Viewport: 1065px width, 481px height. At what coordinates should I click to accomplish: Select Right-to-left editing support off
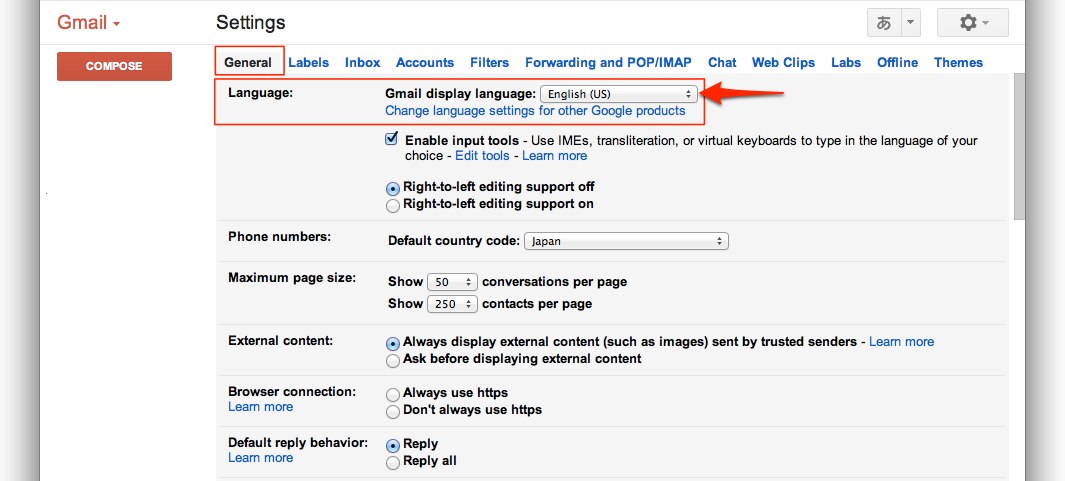pos(393,188)
